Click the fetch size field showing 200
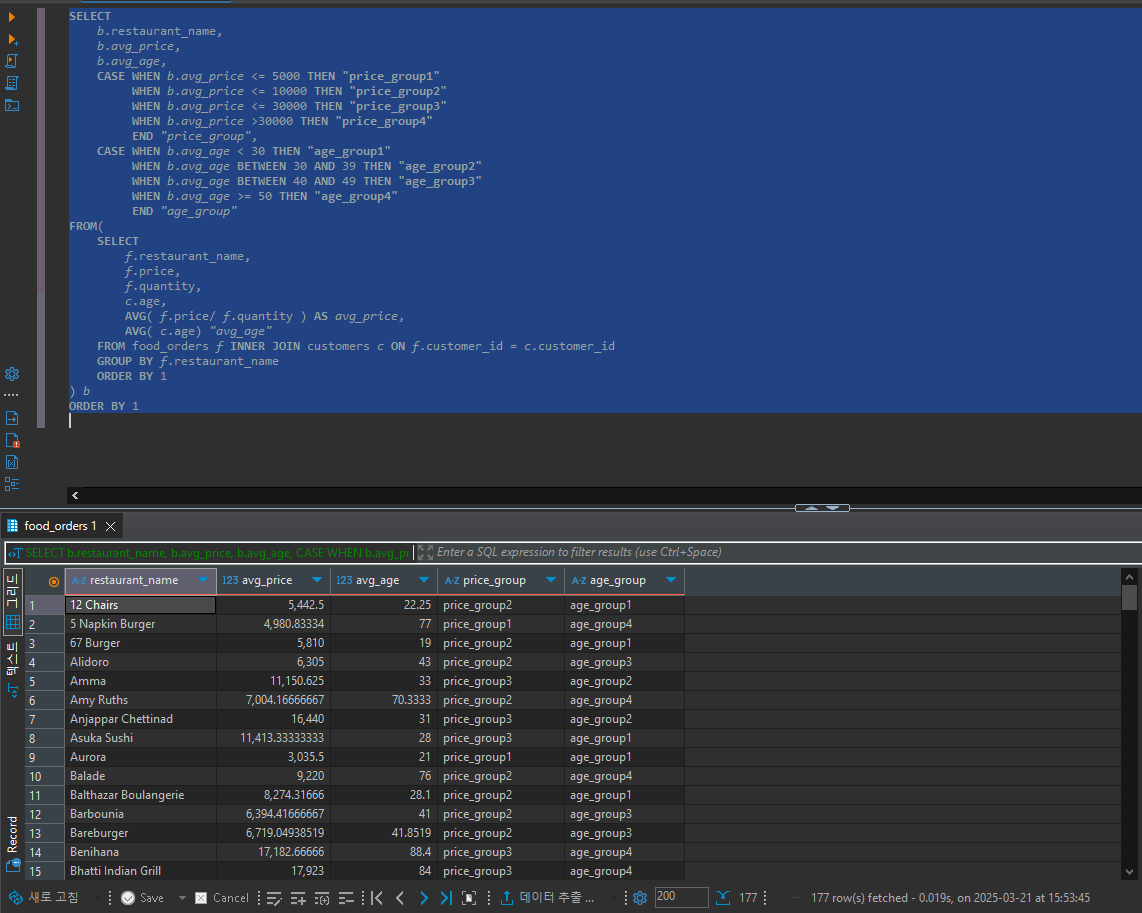 point(681,897)
